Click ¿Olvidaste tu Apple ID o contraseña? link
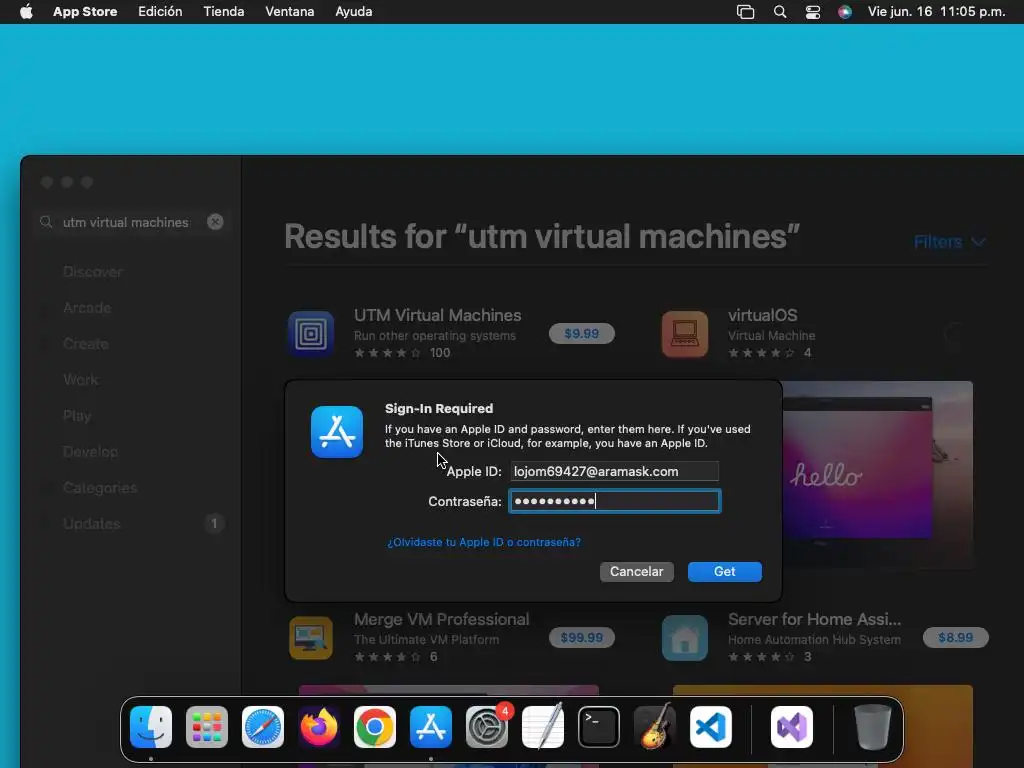This screenshot has height=768, width=1024. 484,542
